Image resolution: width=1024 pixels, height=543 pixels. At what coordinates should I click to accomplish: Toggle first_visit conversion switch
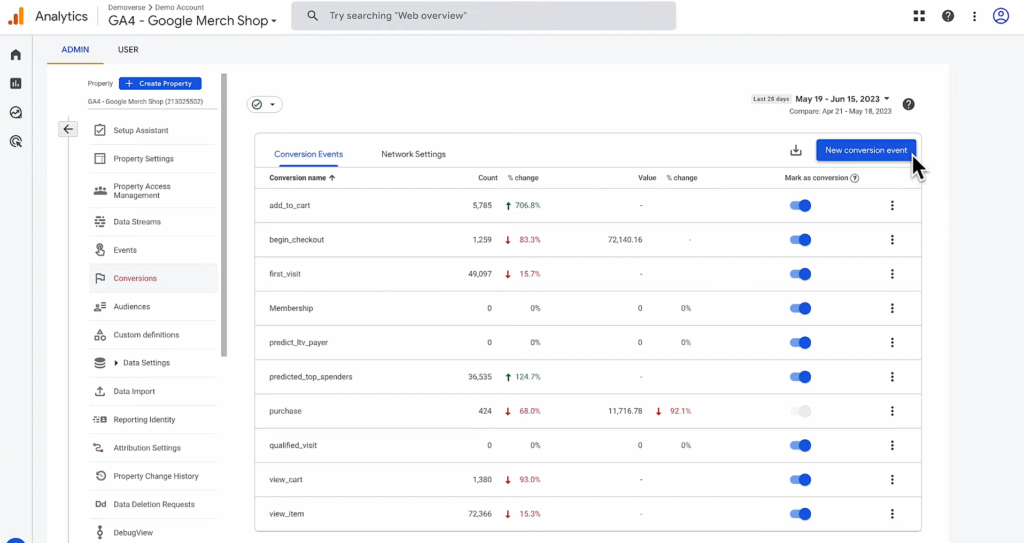(x=801, y=274)
